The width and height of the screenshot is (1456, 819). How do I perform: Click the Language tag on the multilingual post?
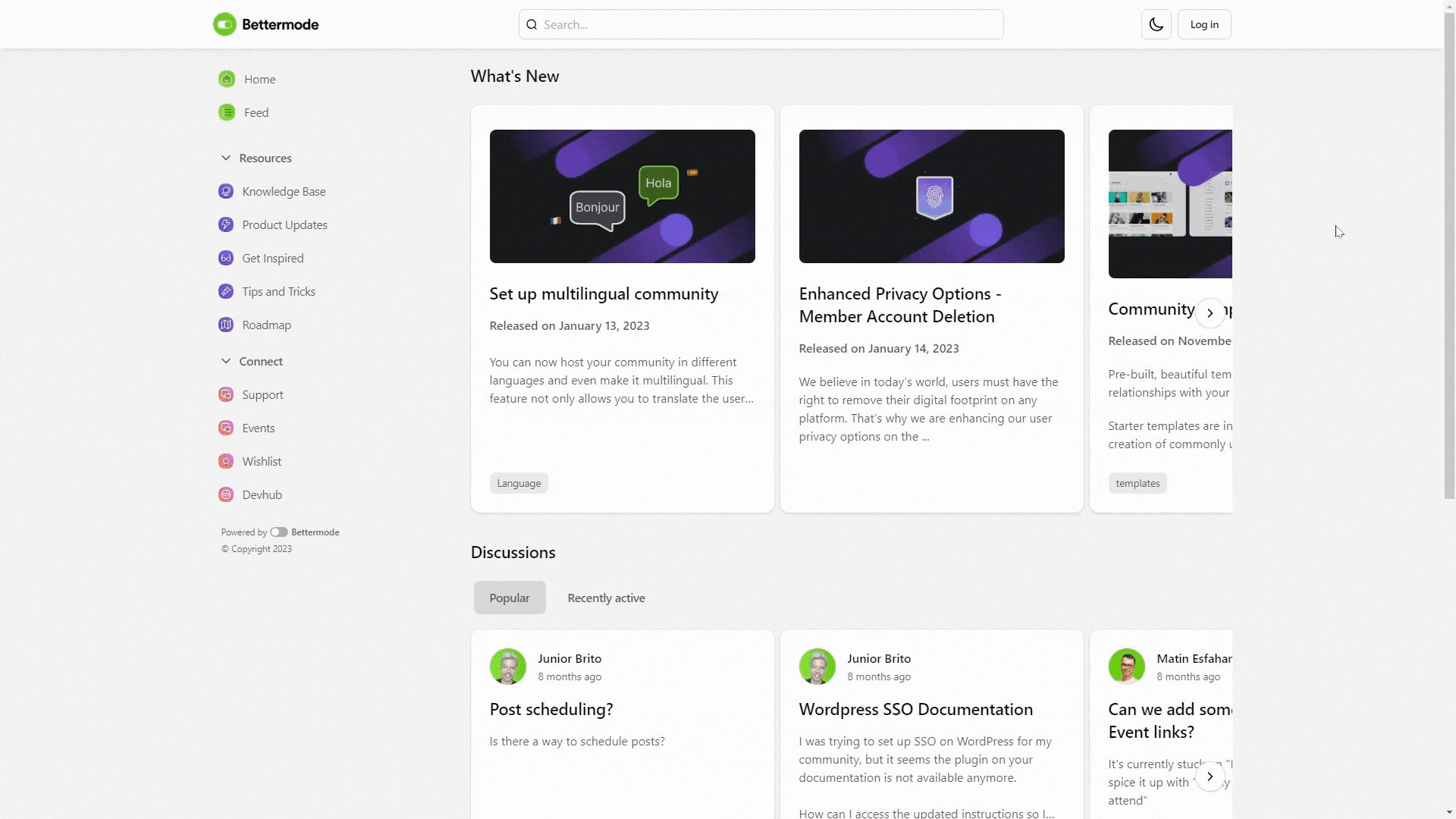[518, 482]
